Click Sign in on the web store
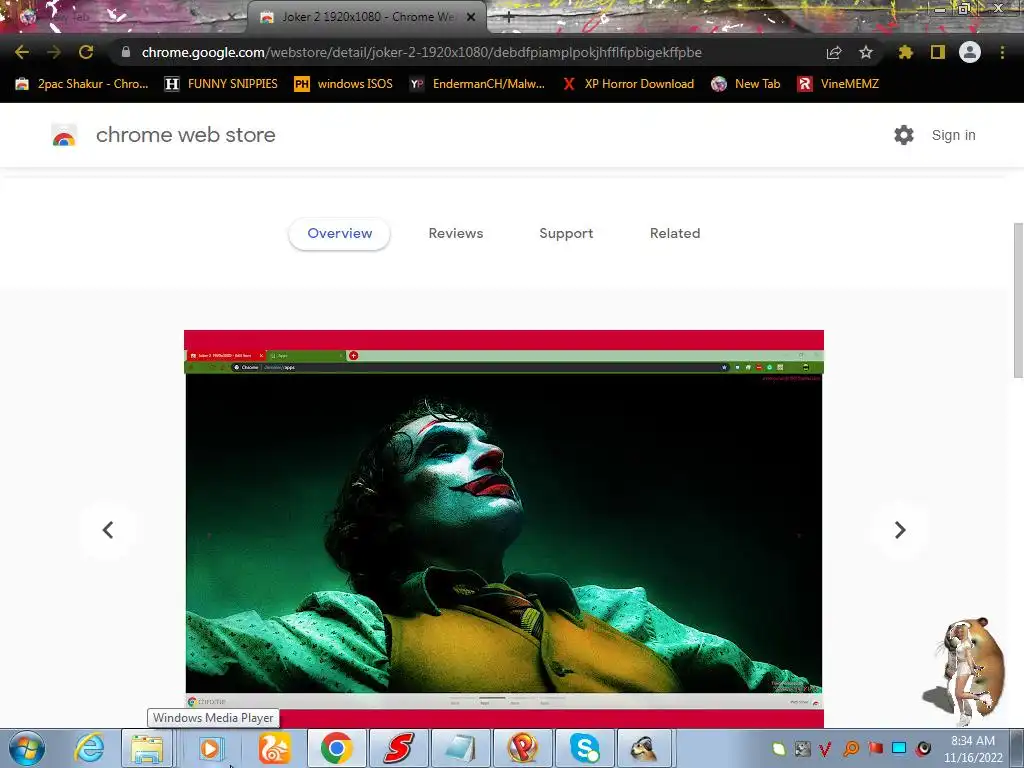The image size is (1024, 768). pyautogui.click(x=953, y=135)
